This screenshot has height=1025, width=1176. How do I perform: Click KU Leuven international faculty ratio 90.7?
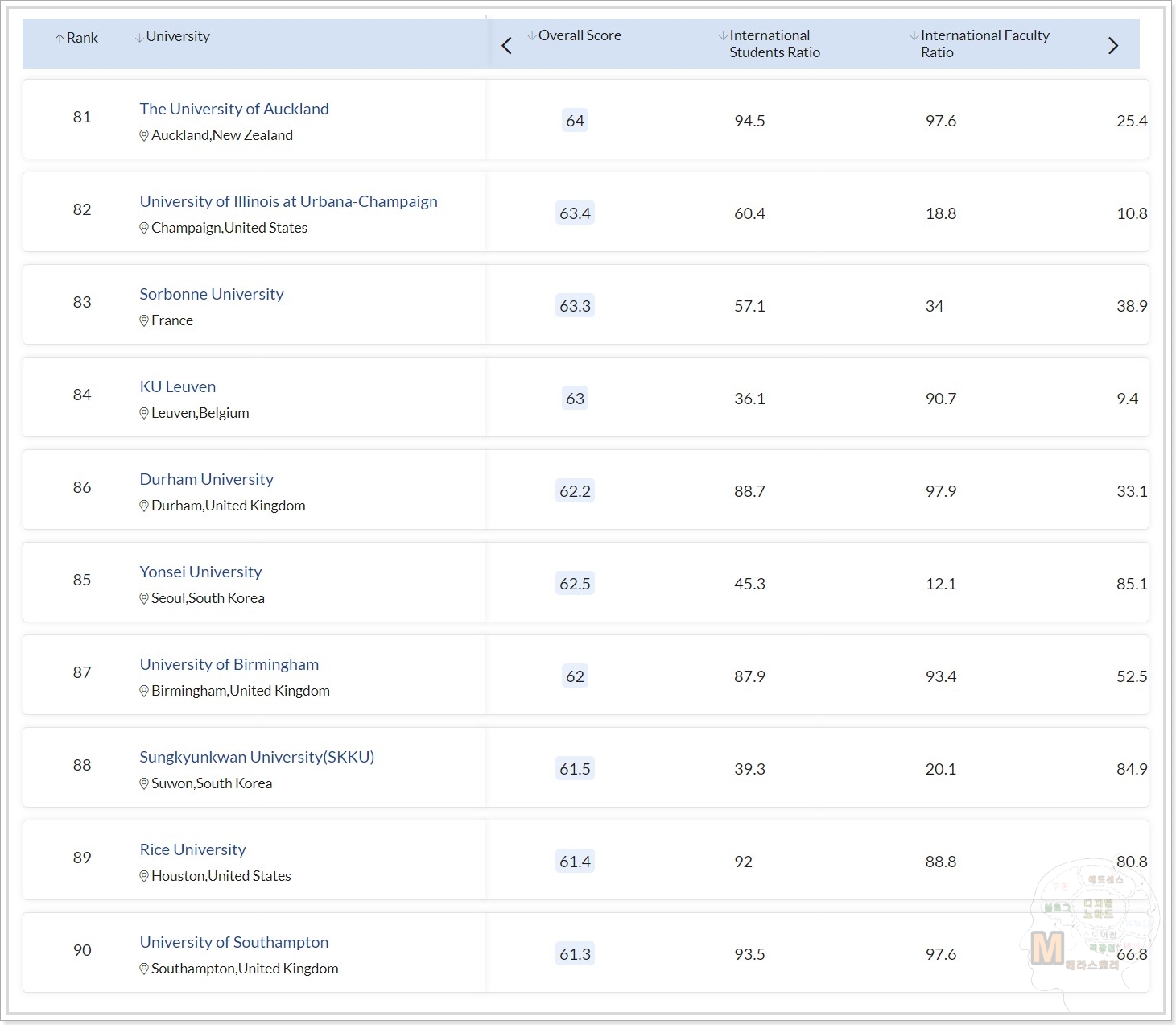(941, 399)
